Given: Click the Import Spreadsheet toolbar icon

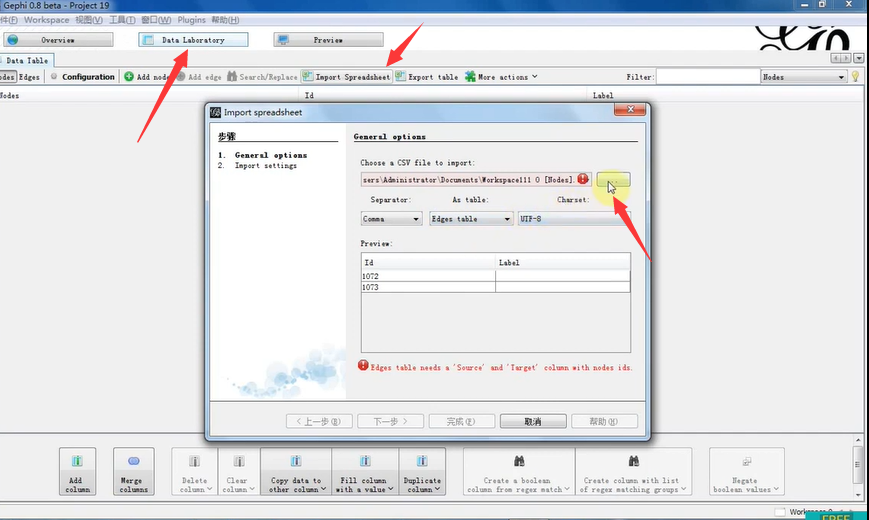Looking at the screenshot, I should pos(308,77).
